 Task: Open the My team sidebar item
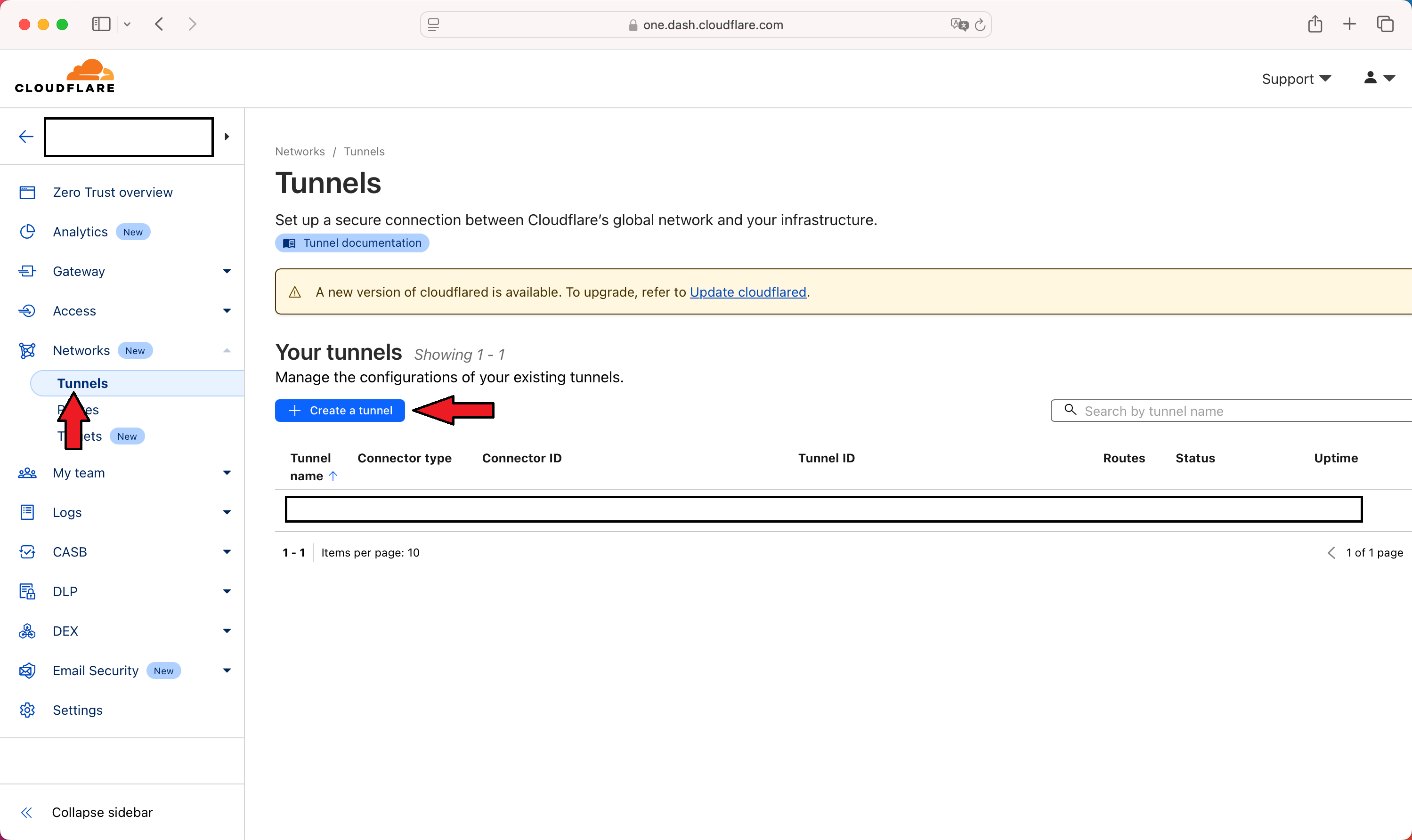pyautogui.click(x=79, y=473)
